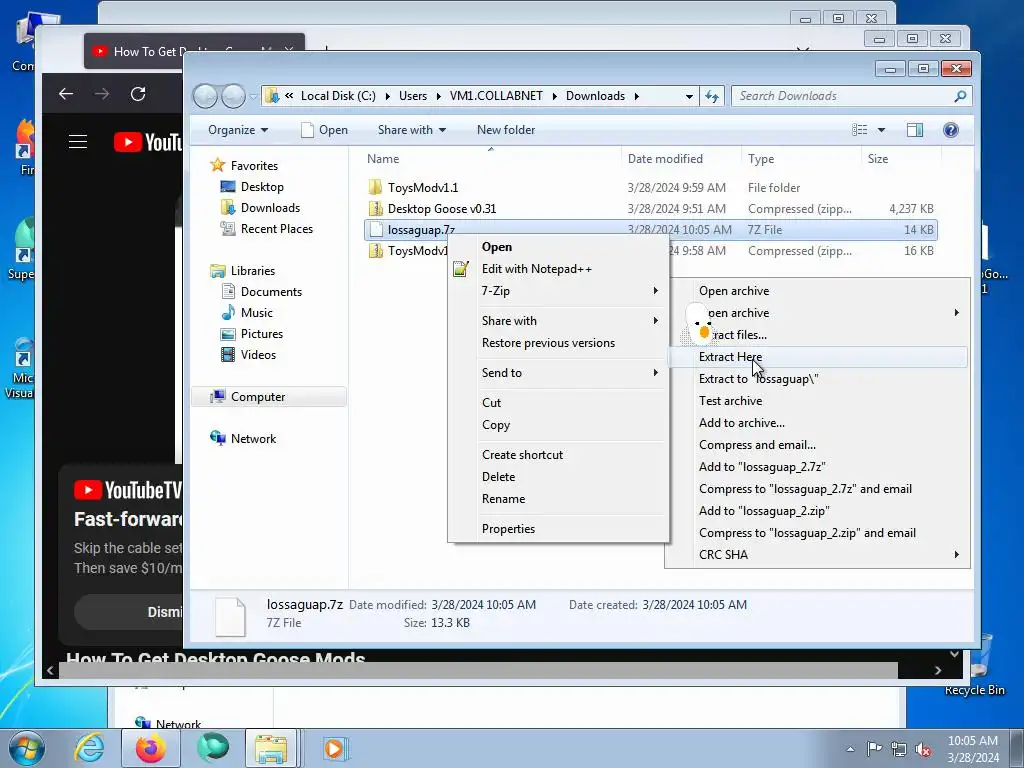1024x768 pixels.
Task: Click the Action Center flag tray icon
Action: pos(874,749)
